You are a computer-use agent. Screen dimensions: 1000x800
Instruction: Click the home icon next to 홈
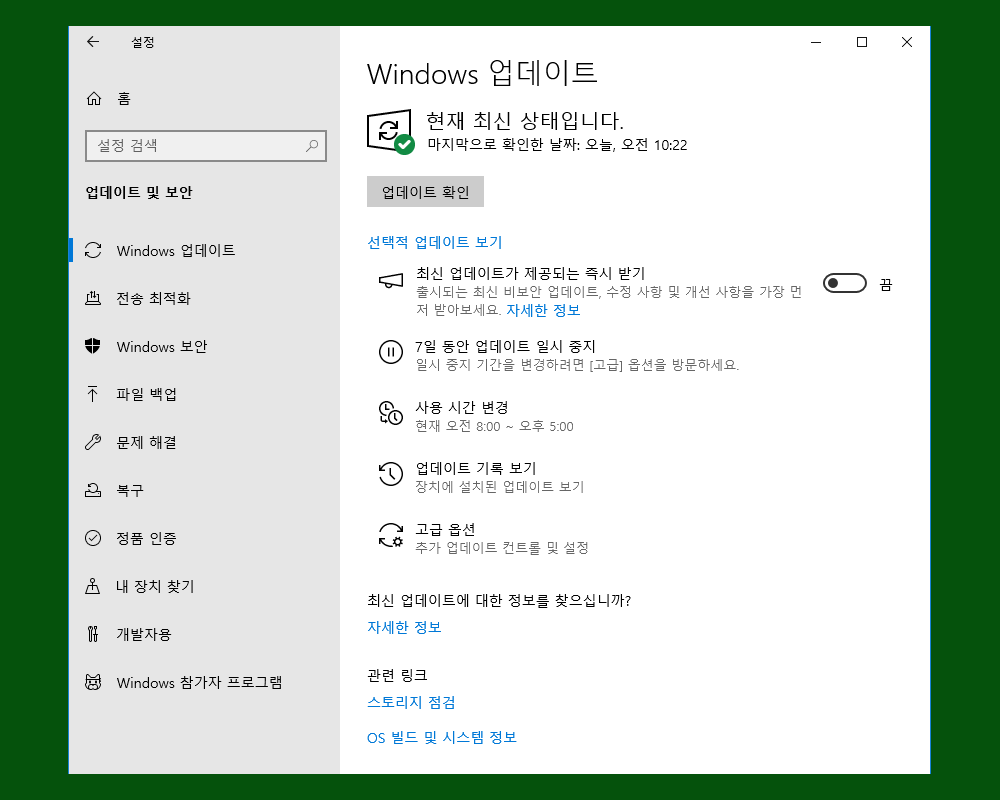tap(94, 98)
